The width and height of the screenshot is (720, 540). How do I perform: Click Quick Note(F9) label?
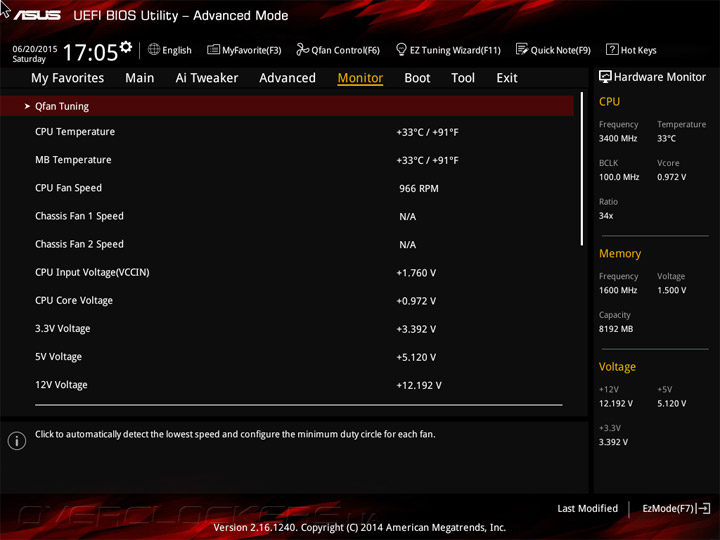(561, 50)
